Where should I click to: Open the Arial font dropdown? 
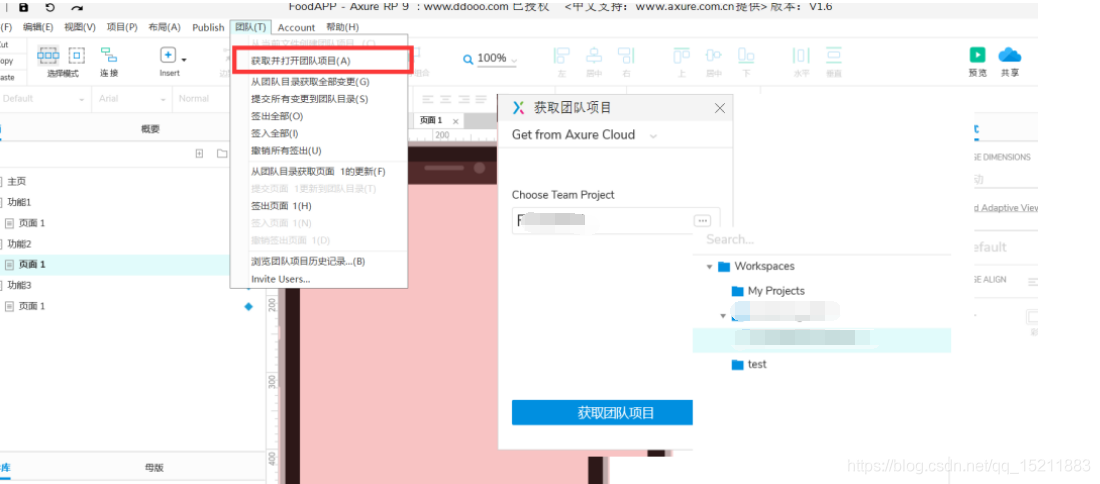(128, 99)
